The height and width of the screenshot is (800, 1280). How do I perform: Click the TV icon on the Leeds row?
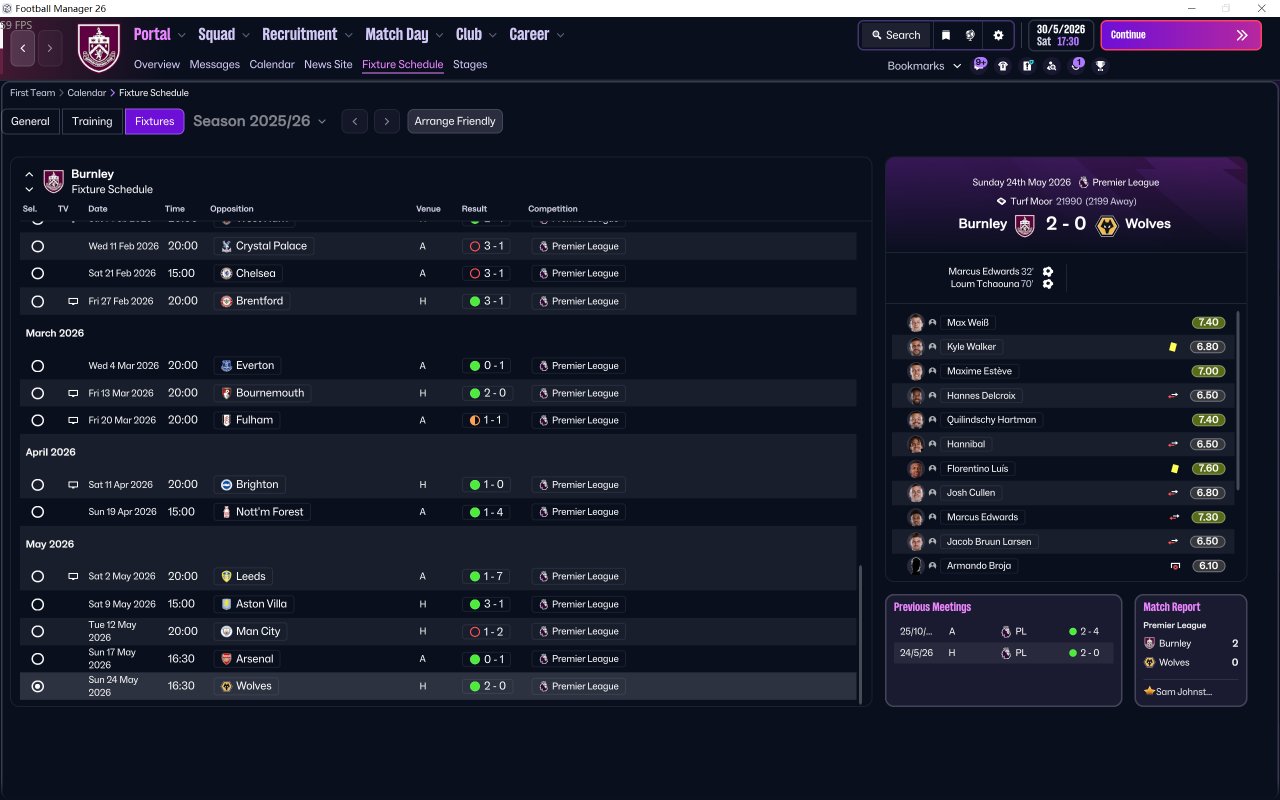[x=73, y=577]
